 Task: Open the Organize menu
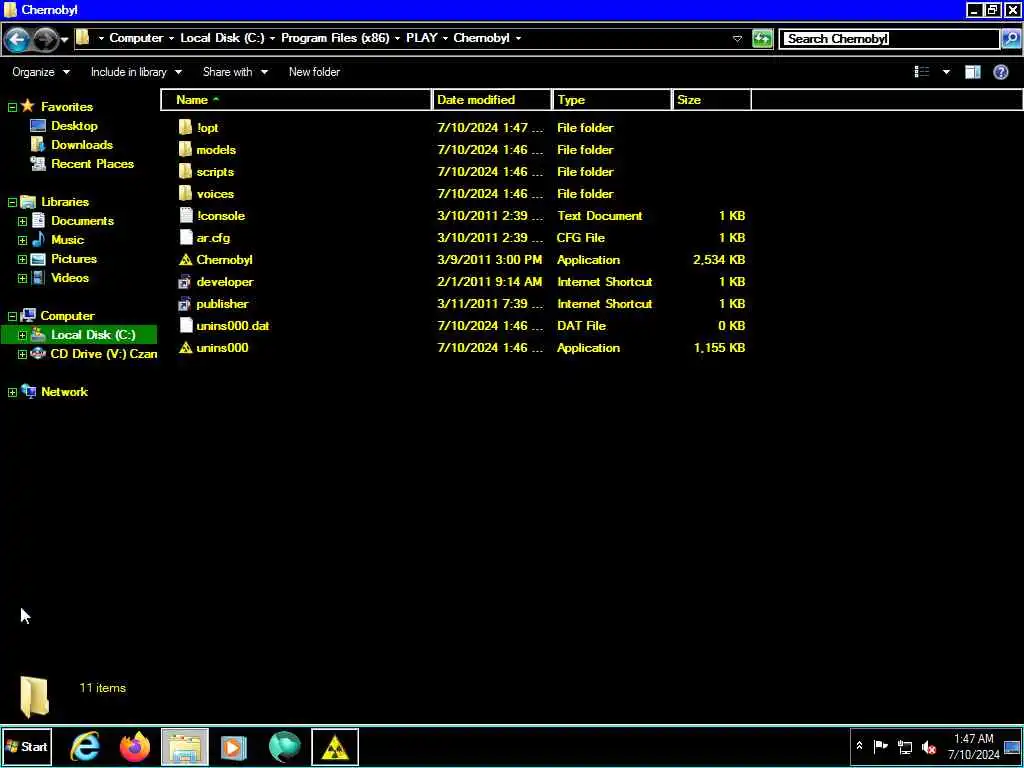coord(40,72)
